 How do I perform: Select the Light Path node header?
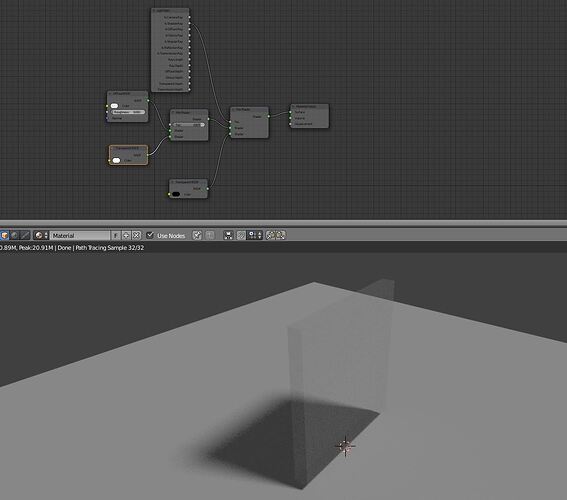[170, 11]
